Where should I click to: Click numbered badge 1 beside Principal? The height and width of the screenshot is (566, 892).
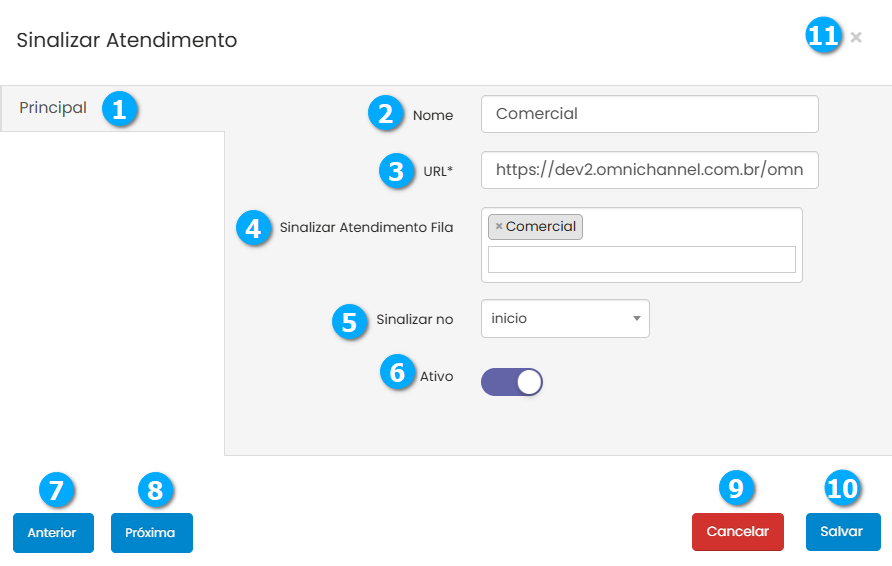(119, 109)
